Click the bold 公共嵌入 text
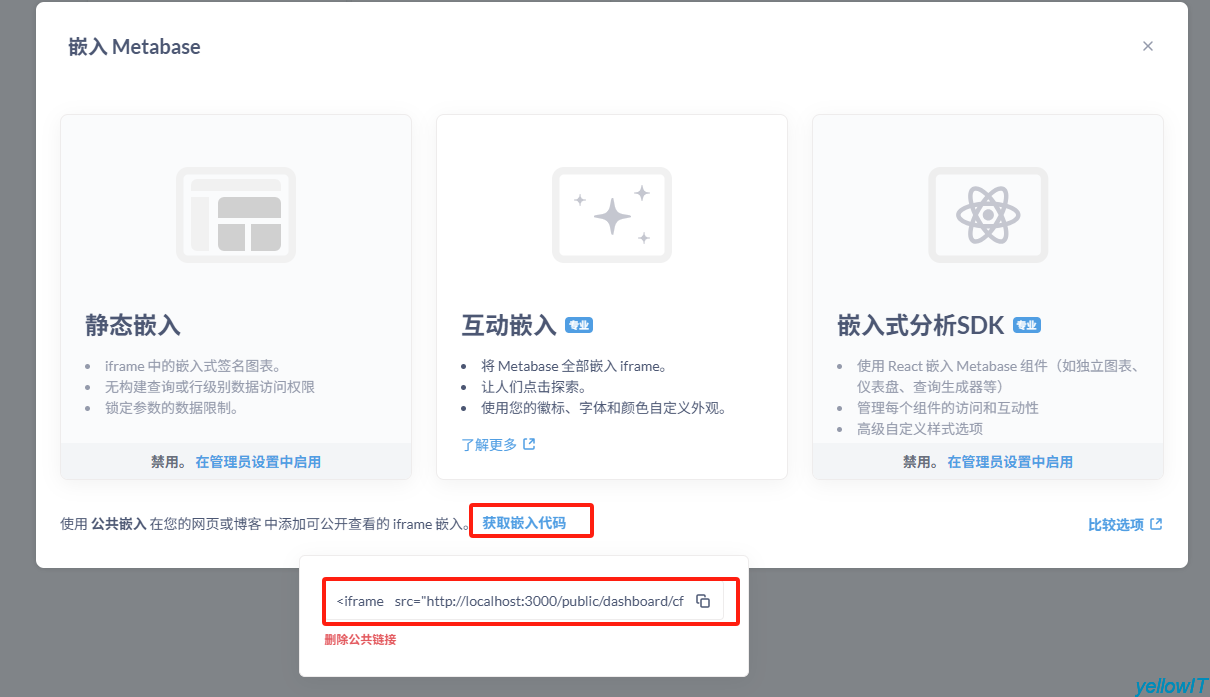The image size is (1210, 697). (x=119, y=523)
